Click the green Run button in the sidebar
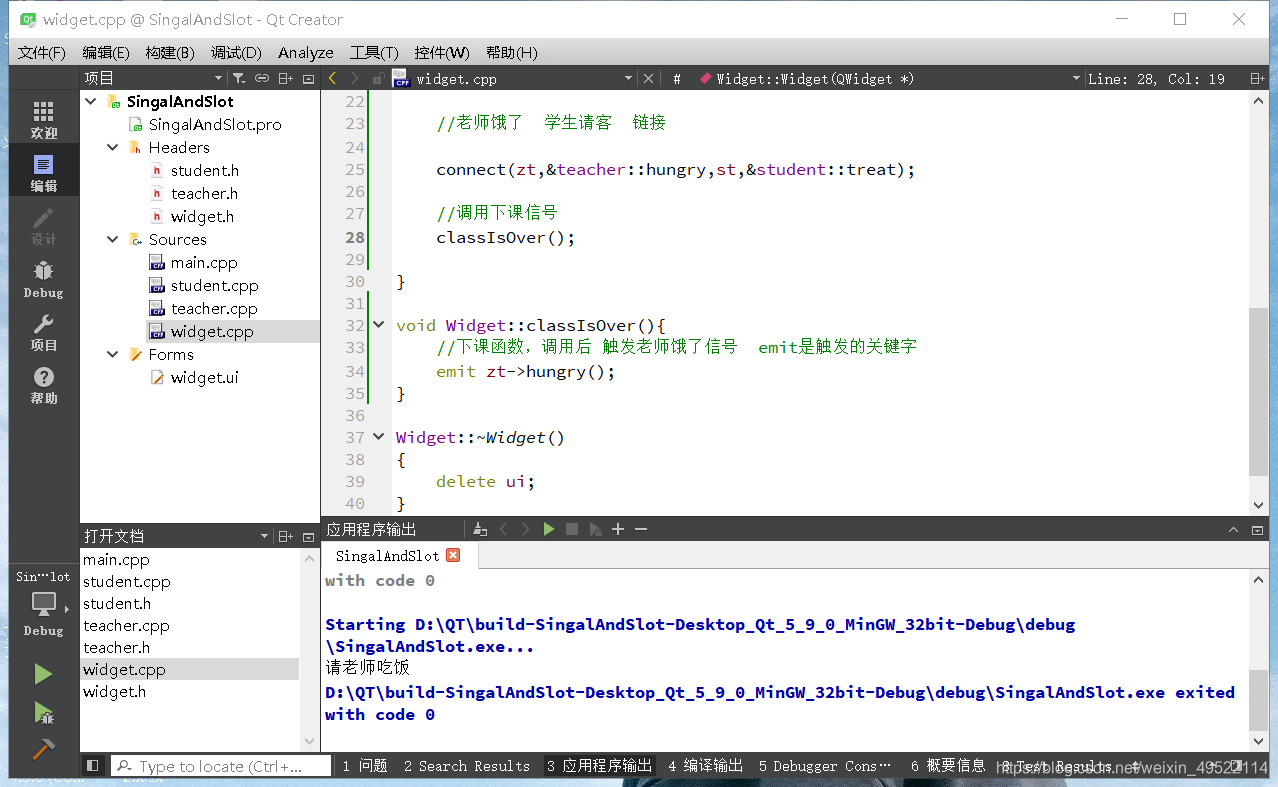 43,675
